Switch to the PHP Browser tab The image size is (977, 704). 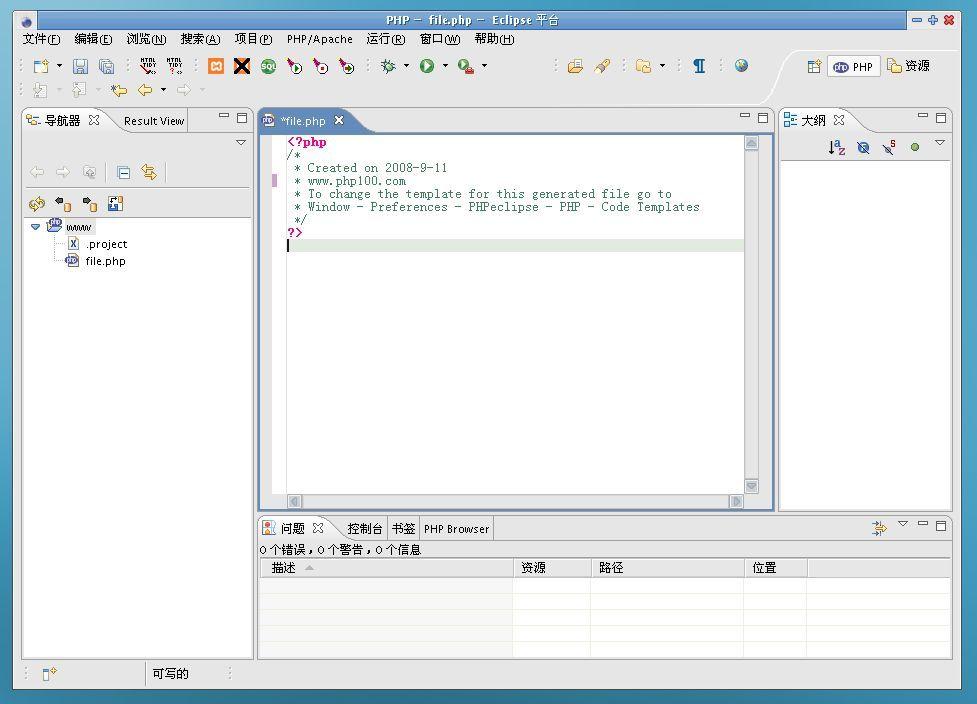pos(456,528)
